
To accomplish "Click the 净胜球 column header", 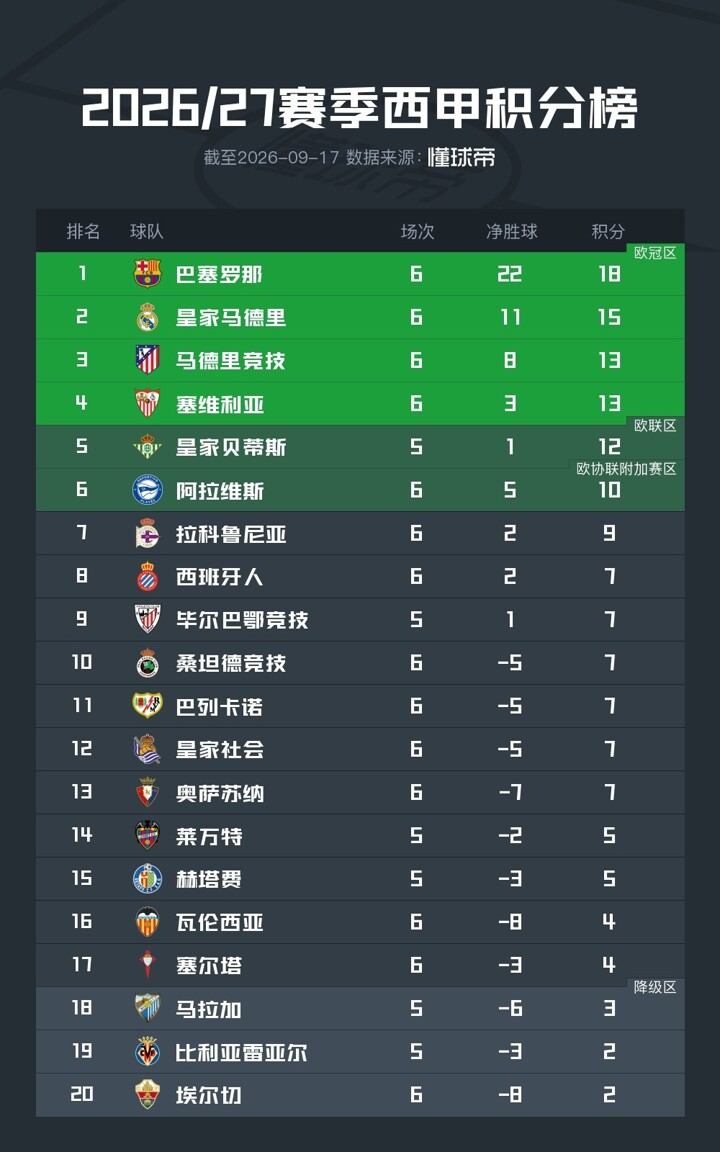I will click(511, 231).
